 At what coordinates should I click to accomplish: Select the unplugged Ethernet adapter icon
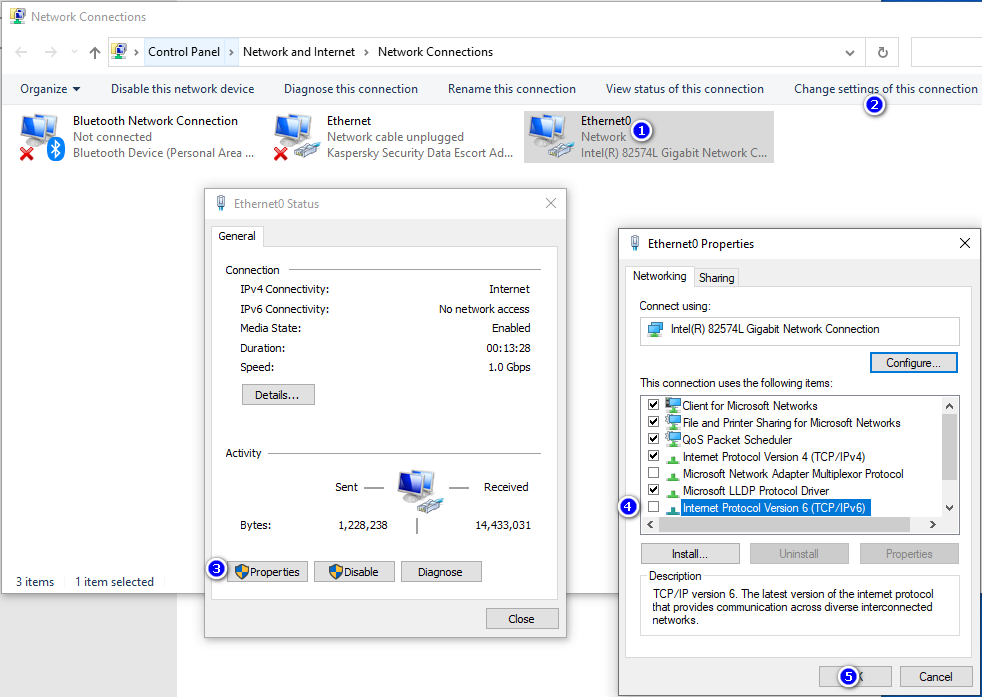(295, 136)
